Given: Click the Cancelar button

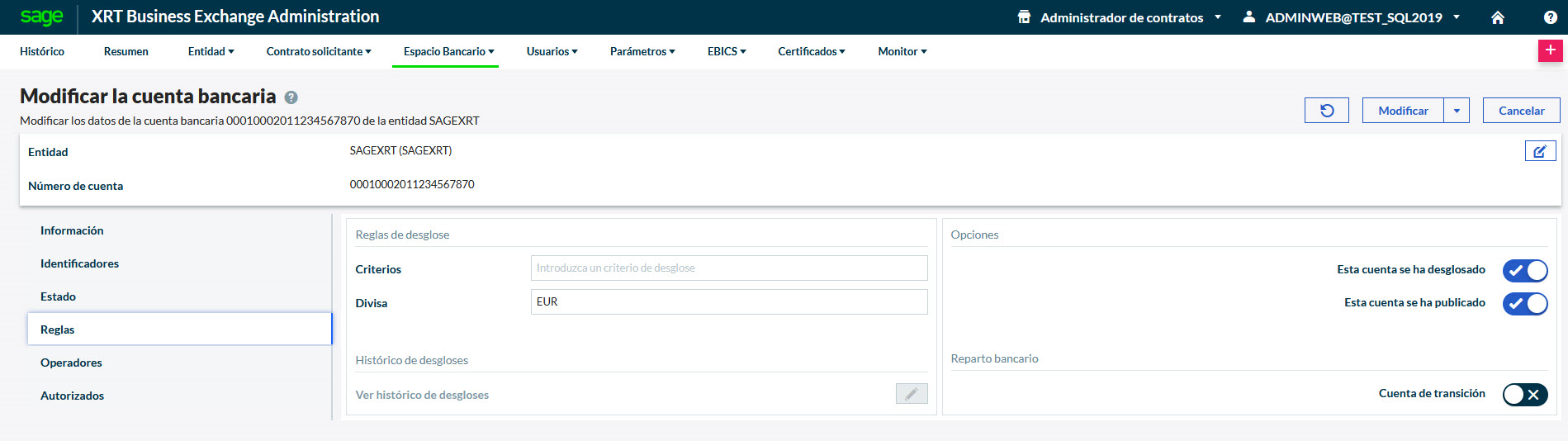Looking at the screenshot, I should coord(1521,111).
